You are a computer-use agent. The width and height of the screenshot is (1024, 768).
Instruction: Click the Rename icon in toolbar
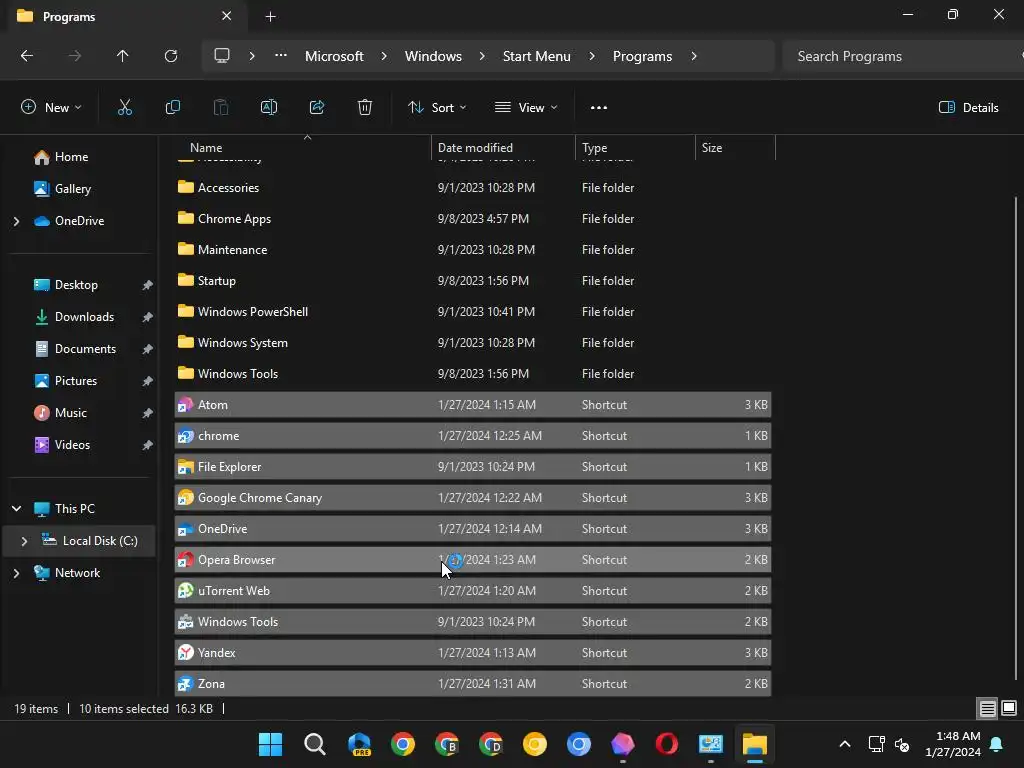pyautogui.click(x=268, y=108)
